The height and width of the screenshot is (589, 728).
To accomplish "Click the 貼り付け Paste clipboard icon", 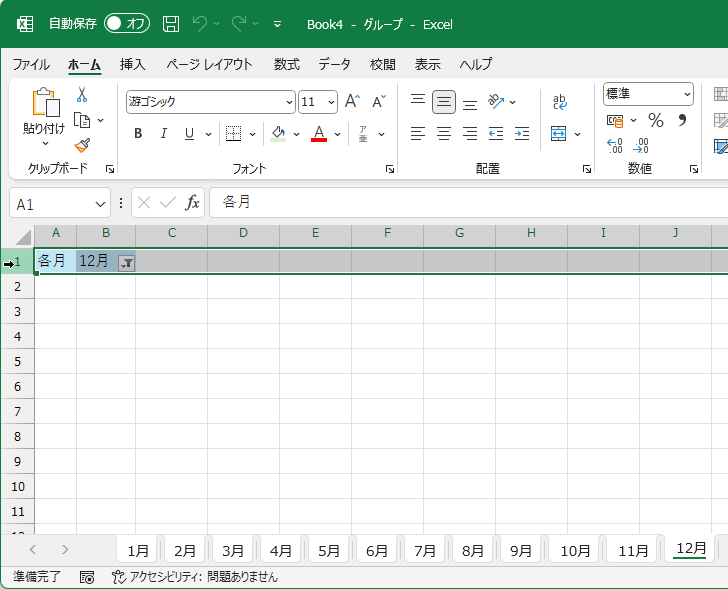I will (x=45, y=102).
